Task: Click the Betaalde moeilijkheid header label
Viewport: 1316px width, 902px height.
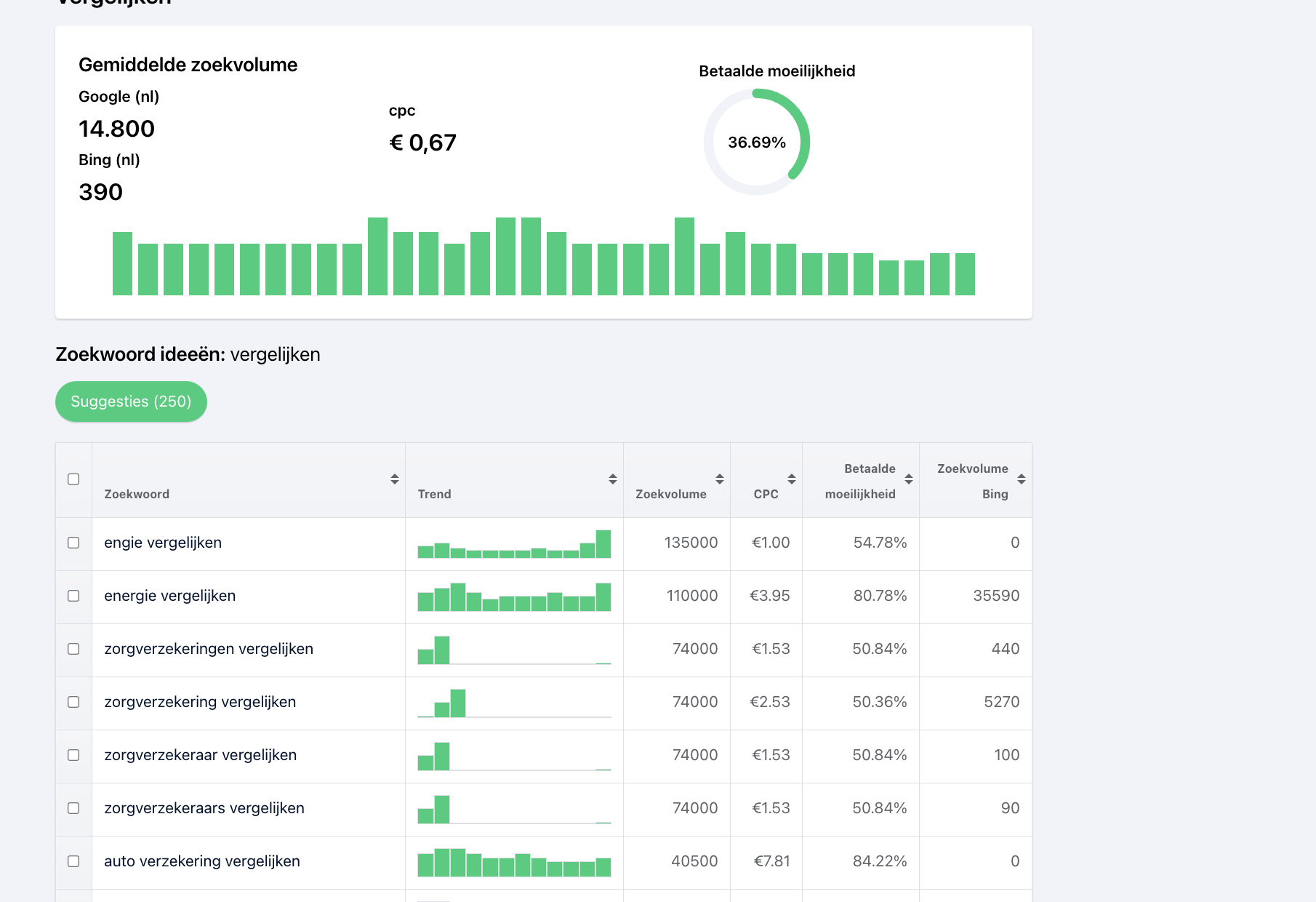Action: [x=861, y=481]
